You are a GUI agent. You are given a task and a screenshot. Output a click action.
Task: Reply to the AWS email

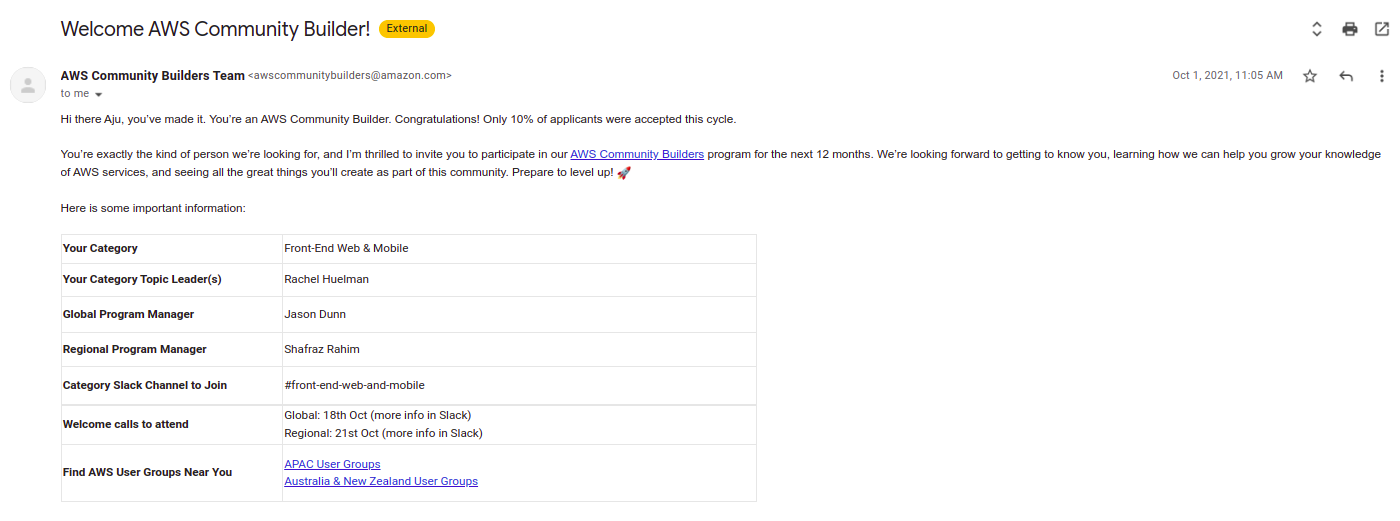[1346, 76]
